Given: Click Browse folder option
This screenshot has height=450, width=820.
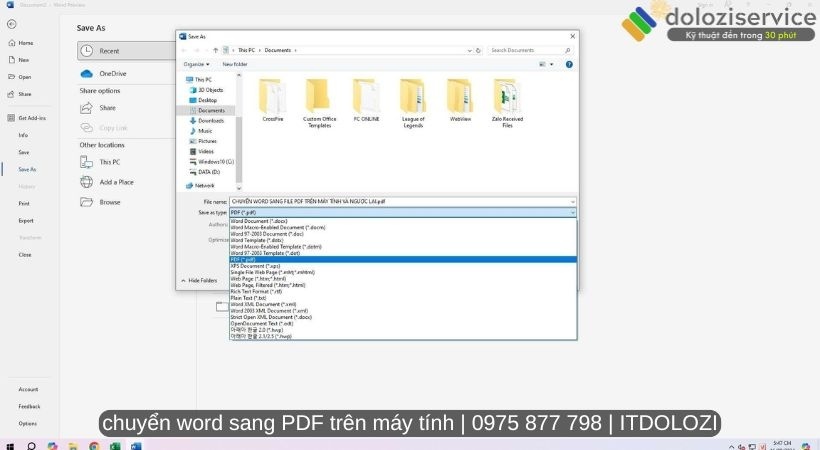Looking at the screenshot, I should click(x=100, y=202).
